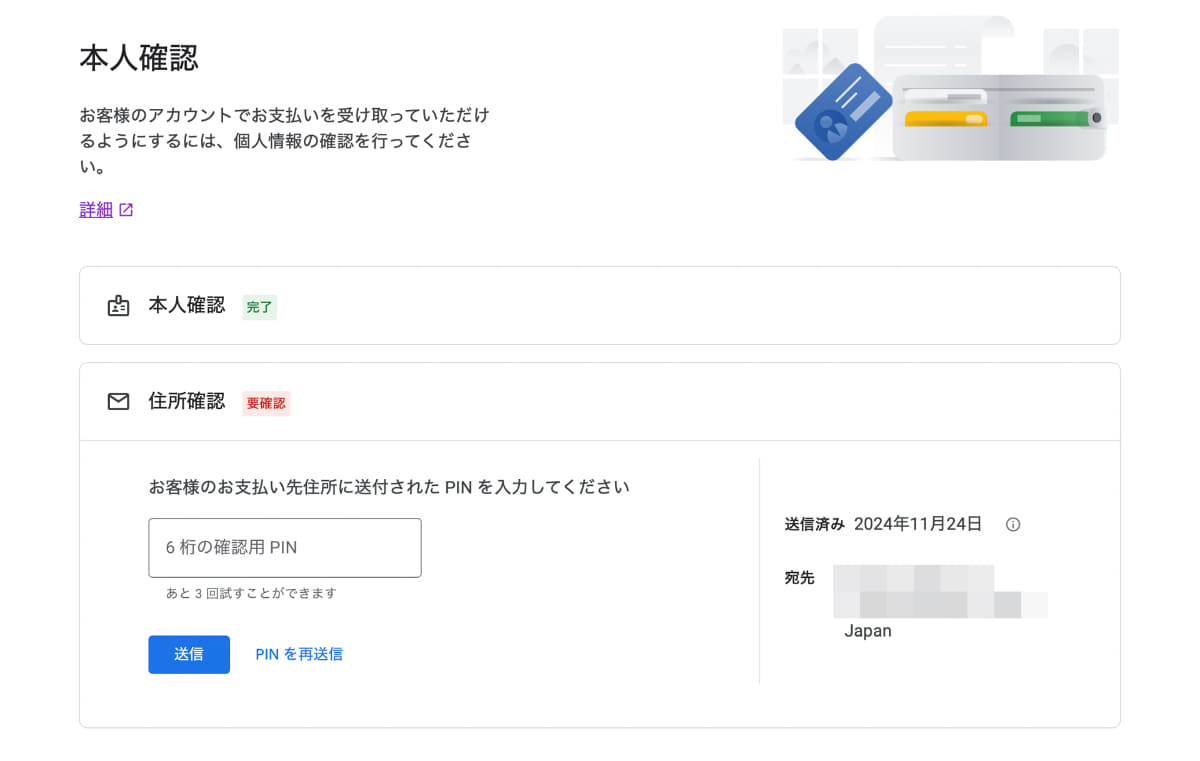Click the ID badge icon beside 本人確認
1200x761 pixels.
(118, 306)
